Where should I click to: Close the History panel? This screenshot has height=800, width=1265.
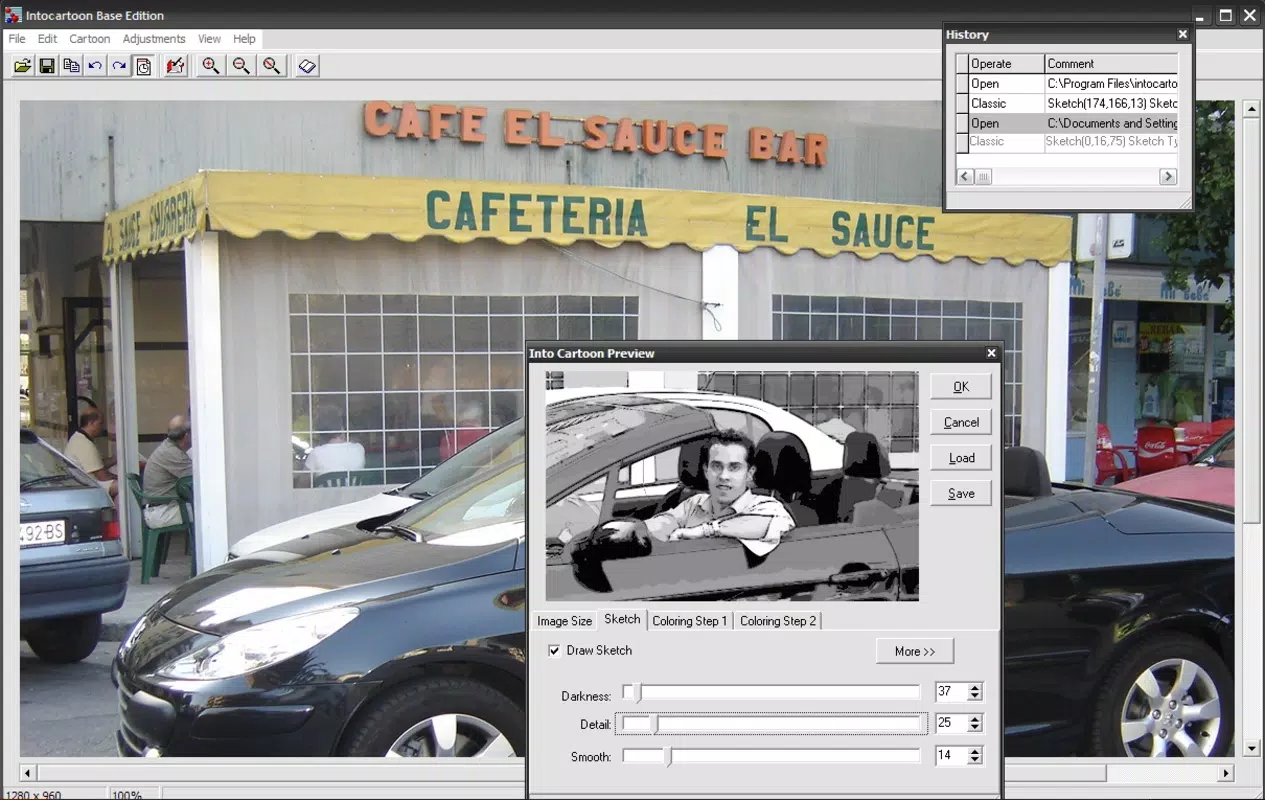coord(1183,34)
